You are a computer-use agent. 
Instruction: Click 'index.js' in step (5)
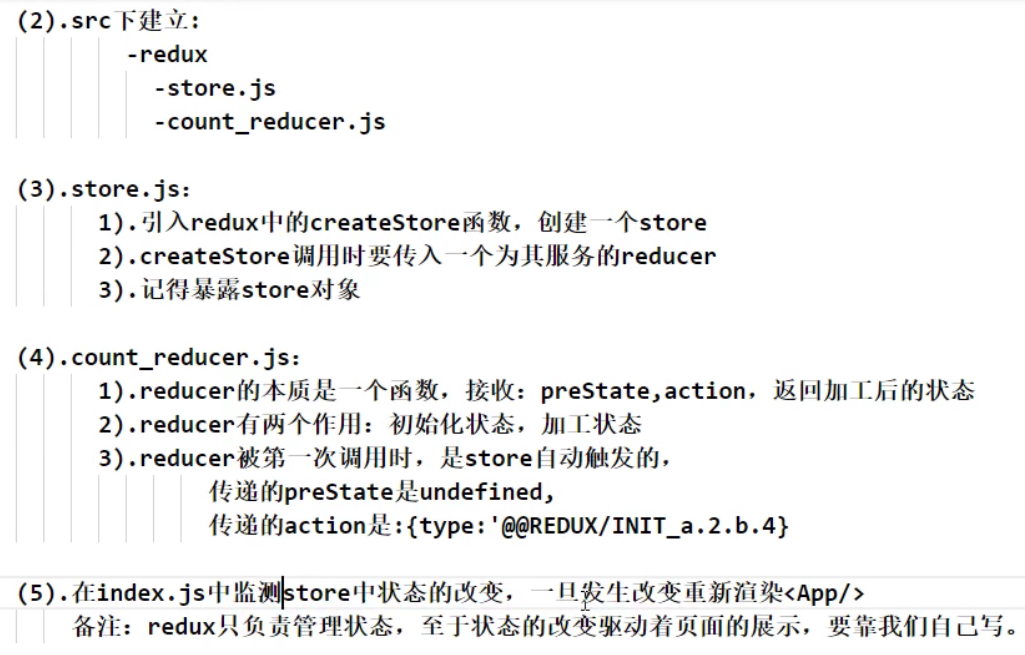(x=151, y=594)
